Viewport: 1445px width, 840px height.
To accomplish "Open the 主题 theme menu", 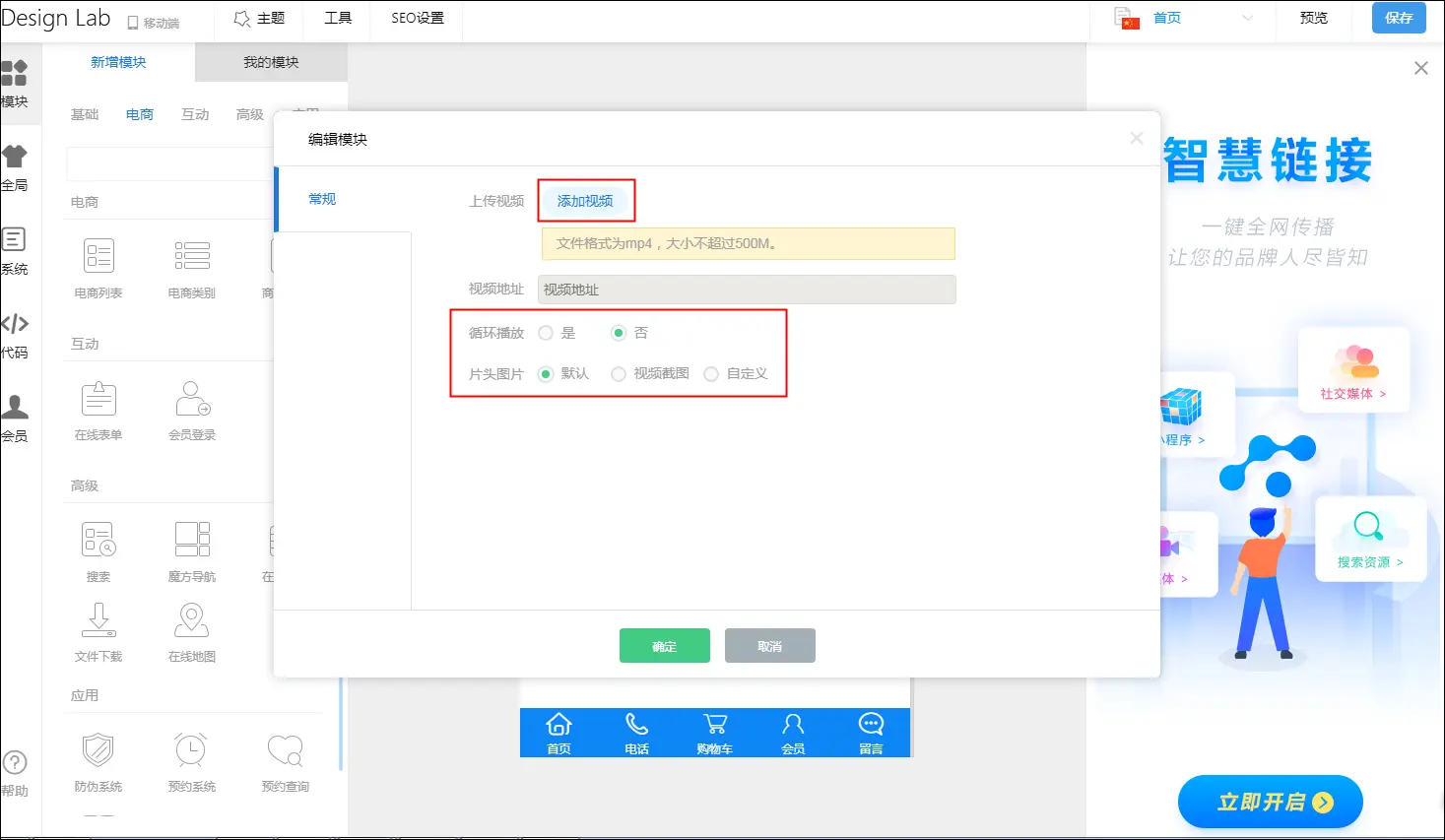I will pos(260,18).
